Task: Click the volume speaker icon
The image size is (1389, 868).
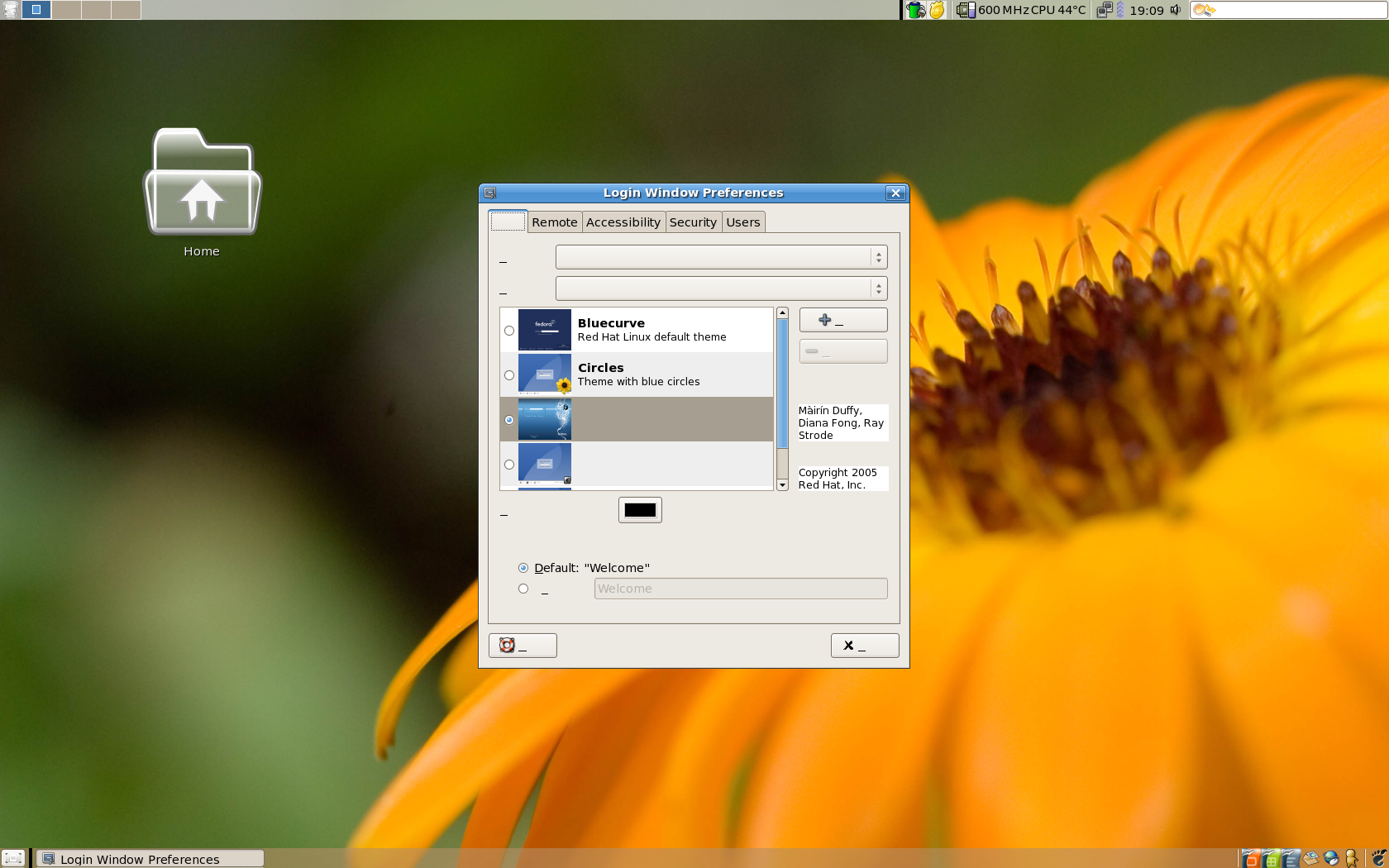Action: click(1175, 10)
